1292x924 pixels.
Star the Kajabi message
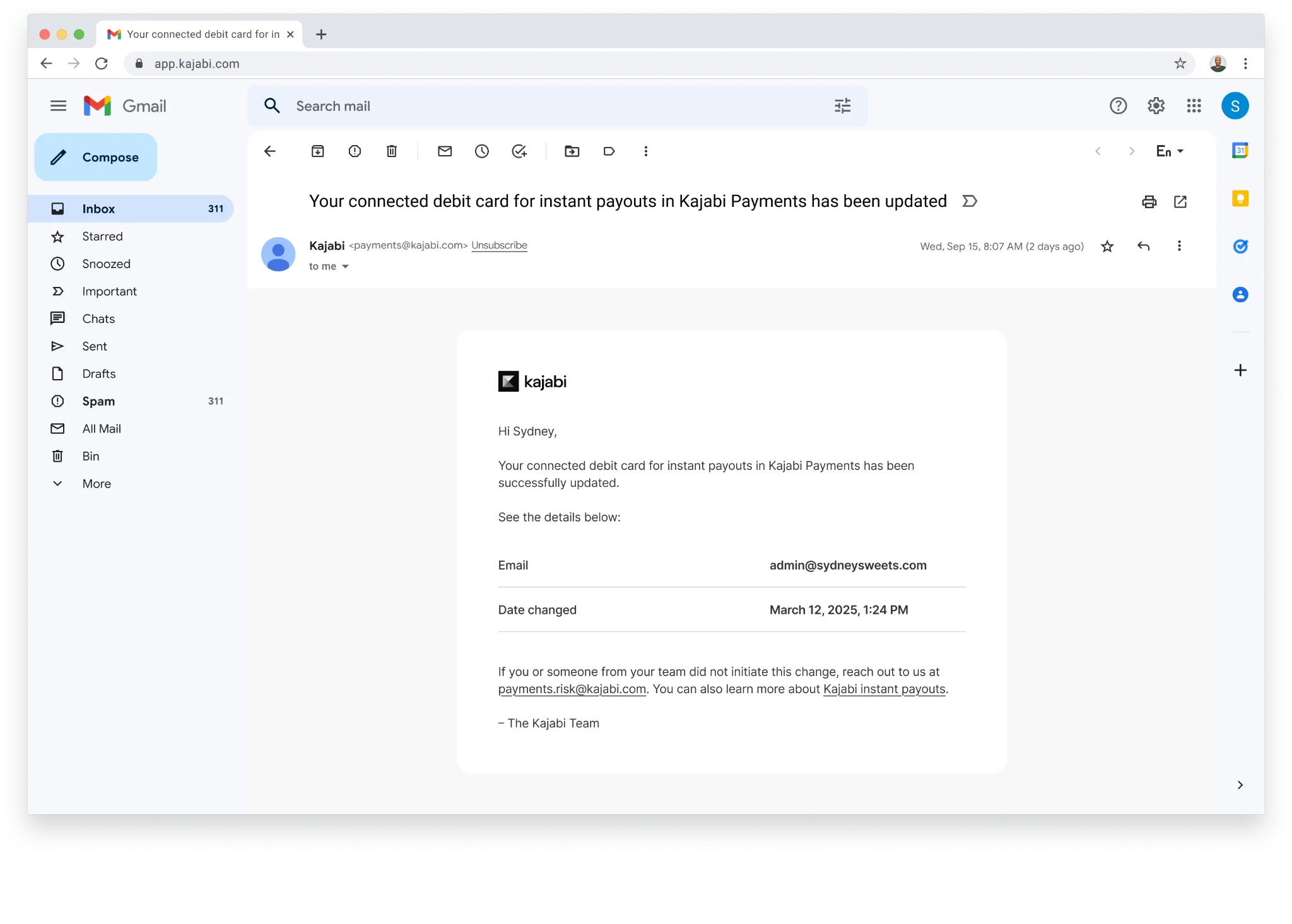(1107, 246)
